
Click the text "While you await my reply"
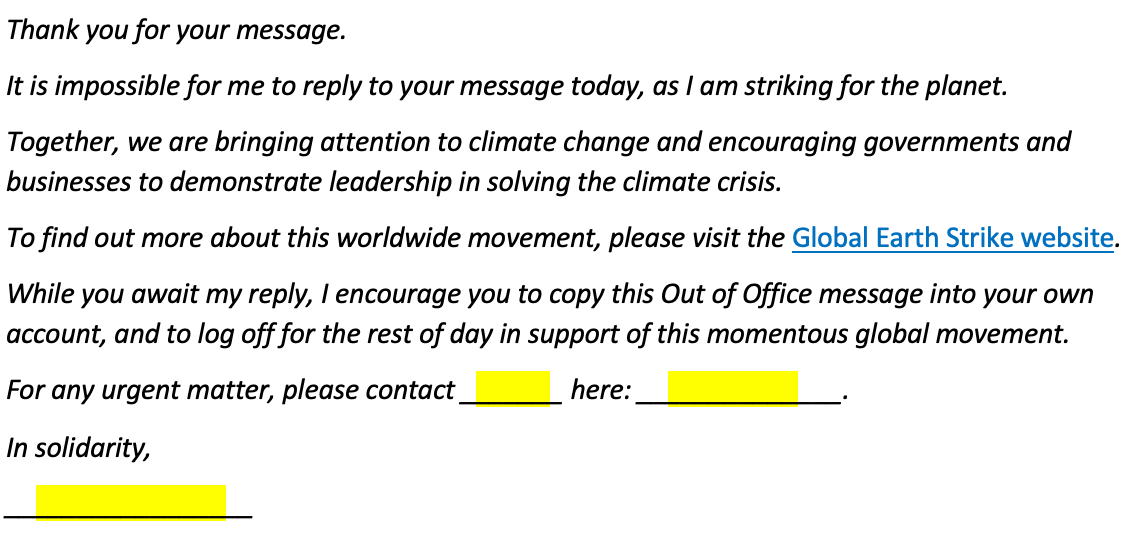click(x=159, y=294)
